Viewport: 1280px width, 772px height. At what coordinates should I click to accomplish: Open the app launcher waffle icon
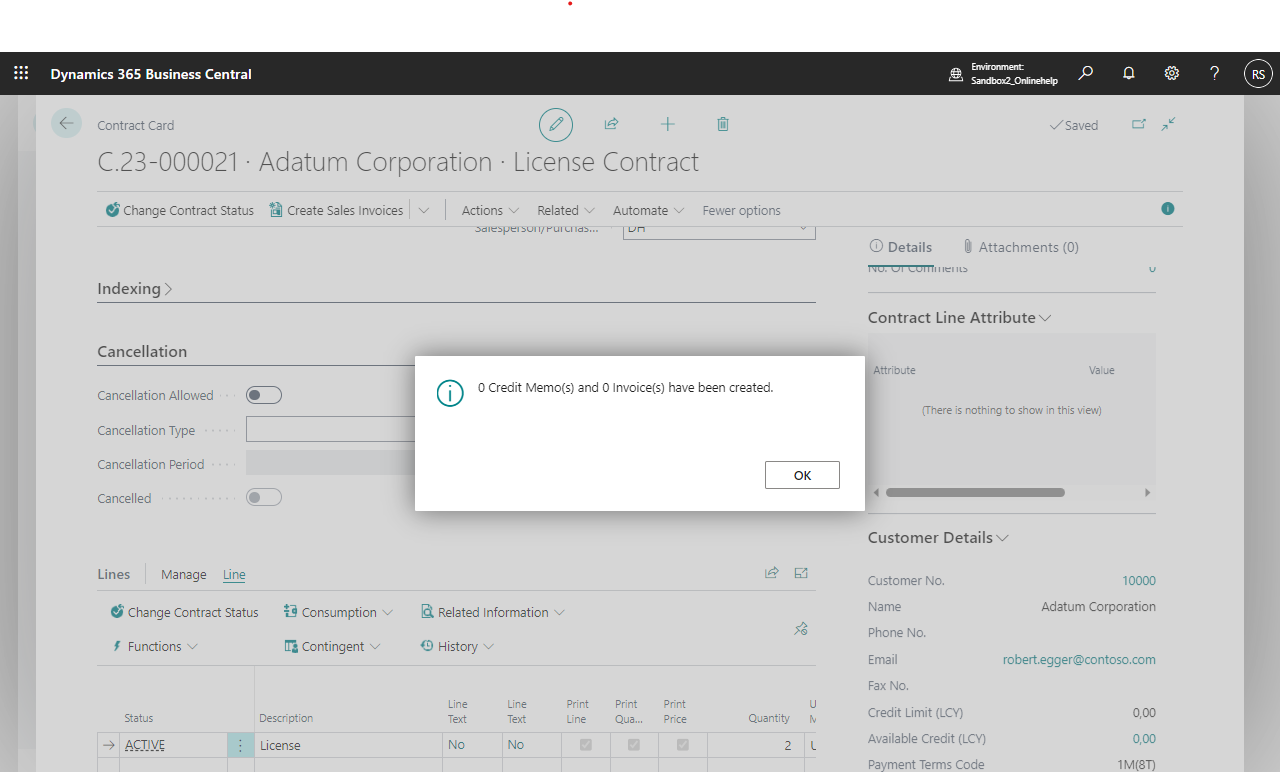21,74
